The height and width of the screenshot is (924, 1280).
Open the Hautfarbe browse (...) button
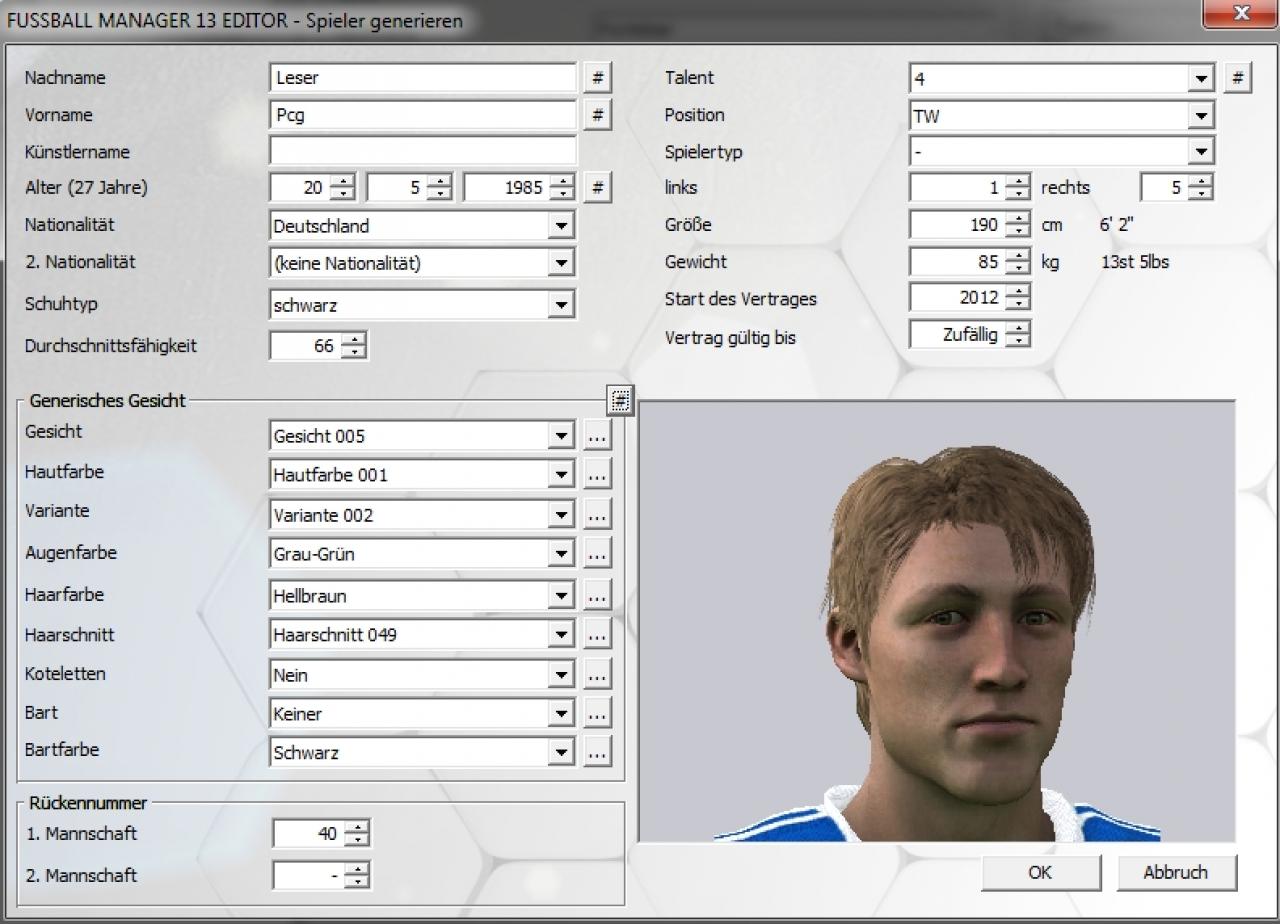597,475
